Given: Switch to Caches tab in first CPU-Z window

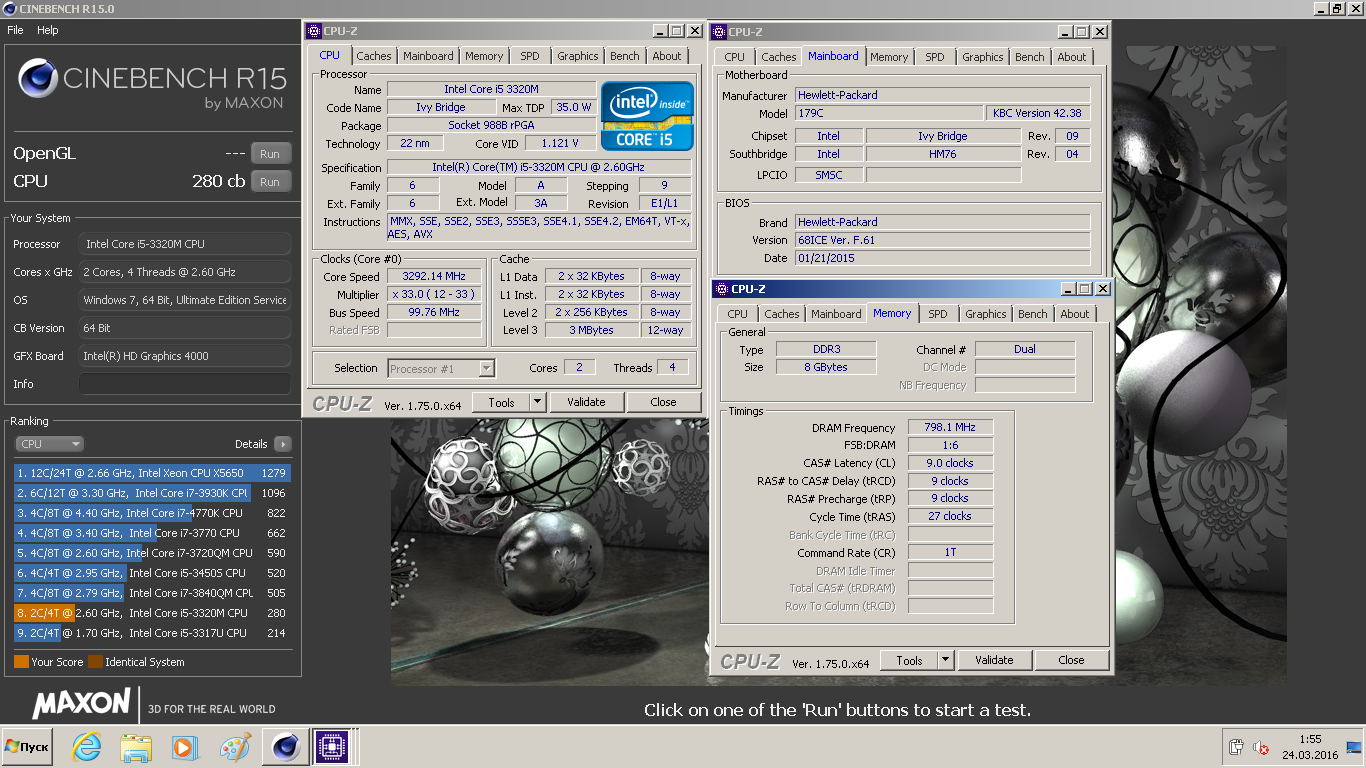Looking at the screenshot, I should click(x=374, y=57).
